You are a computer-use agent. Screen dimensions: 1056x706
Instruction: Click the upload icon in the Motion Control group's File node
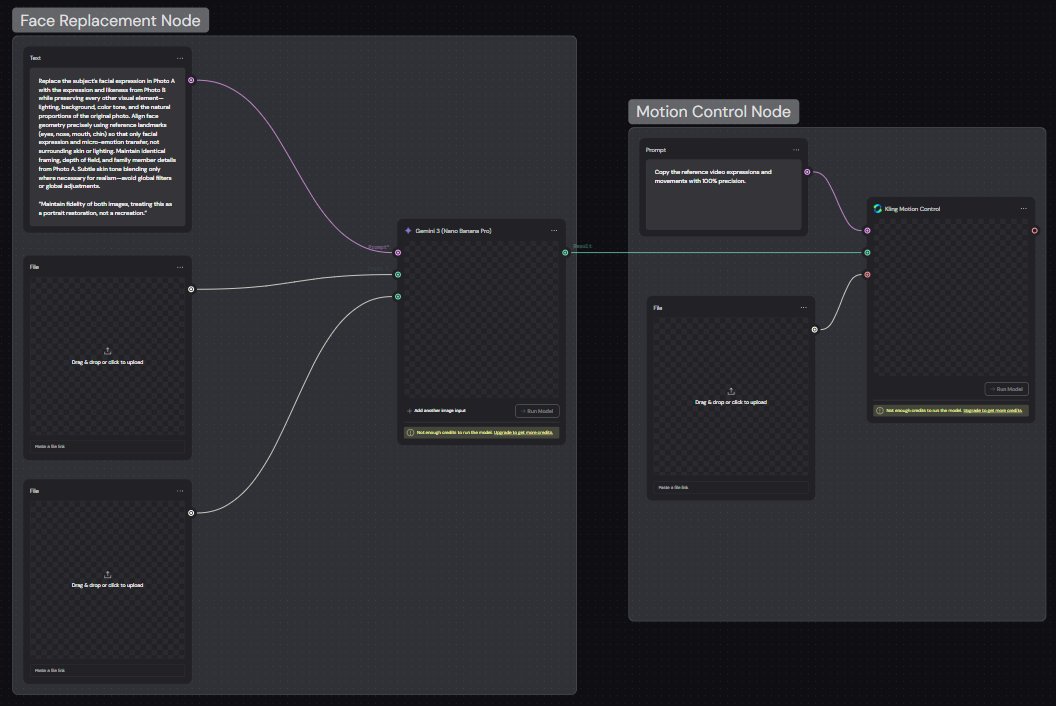[x=731, y=391]
